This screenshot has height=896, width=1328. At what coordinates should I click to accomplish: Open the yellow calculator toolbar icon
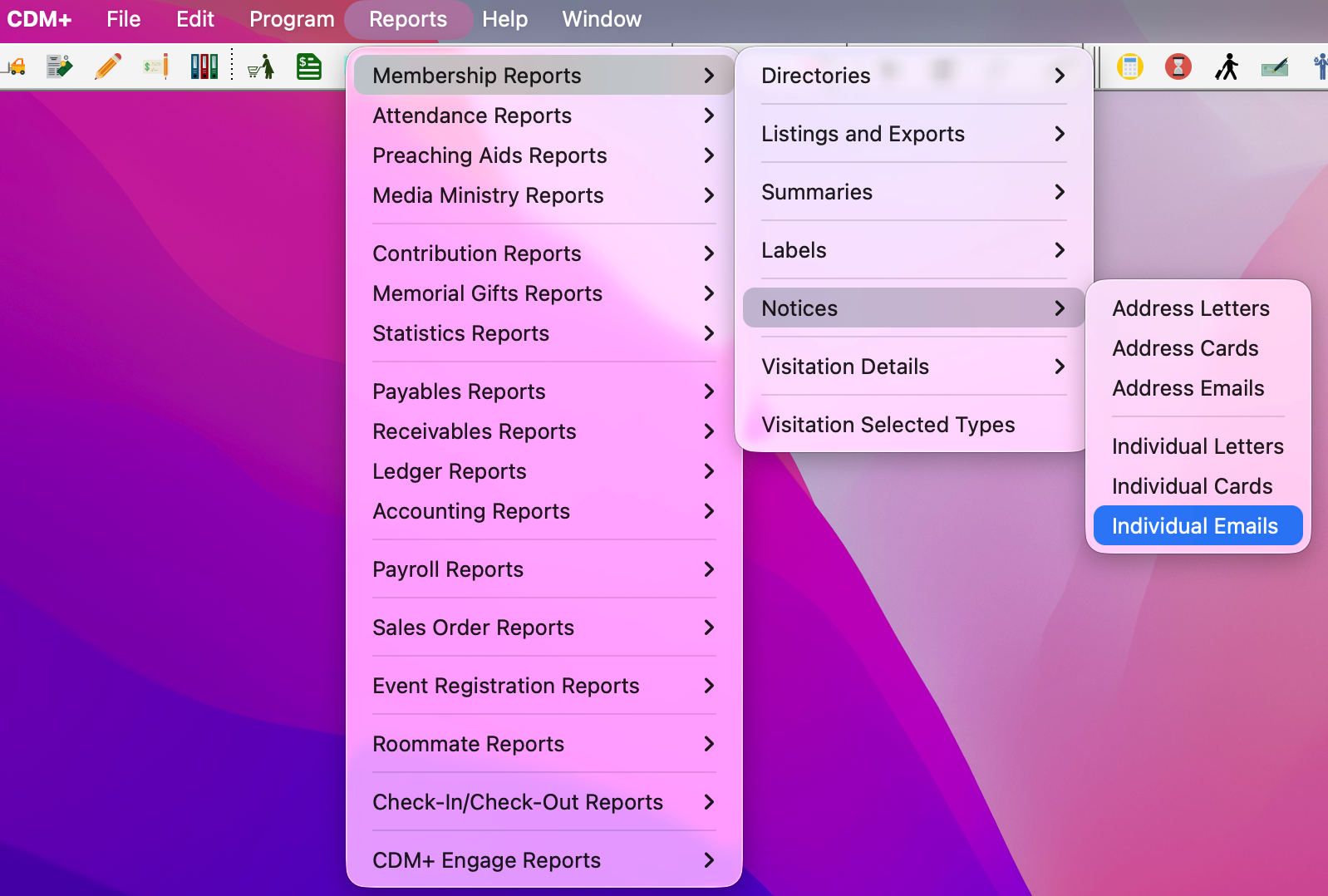click(1130, 66)
